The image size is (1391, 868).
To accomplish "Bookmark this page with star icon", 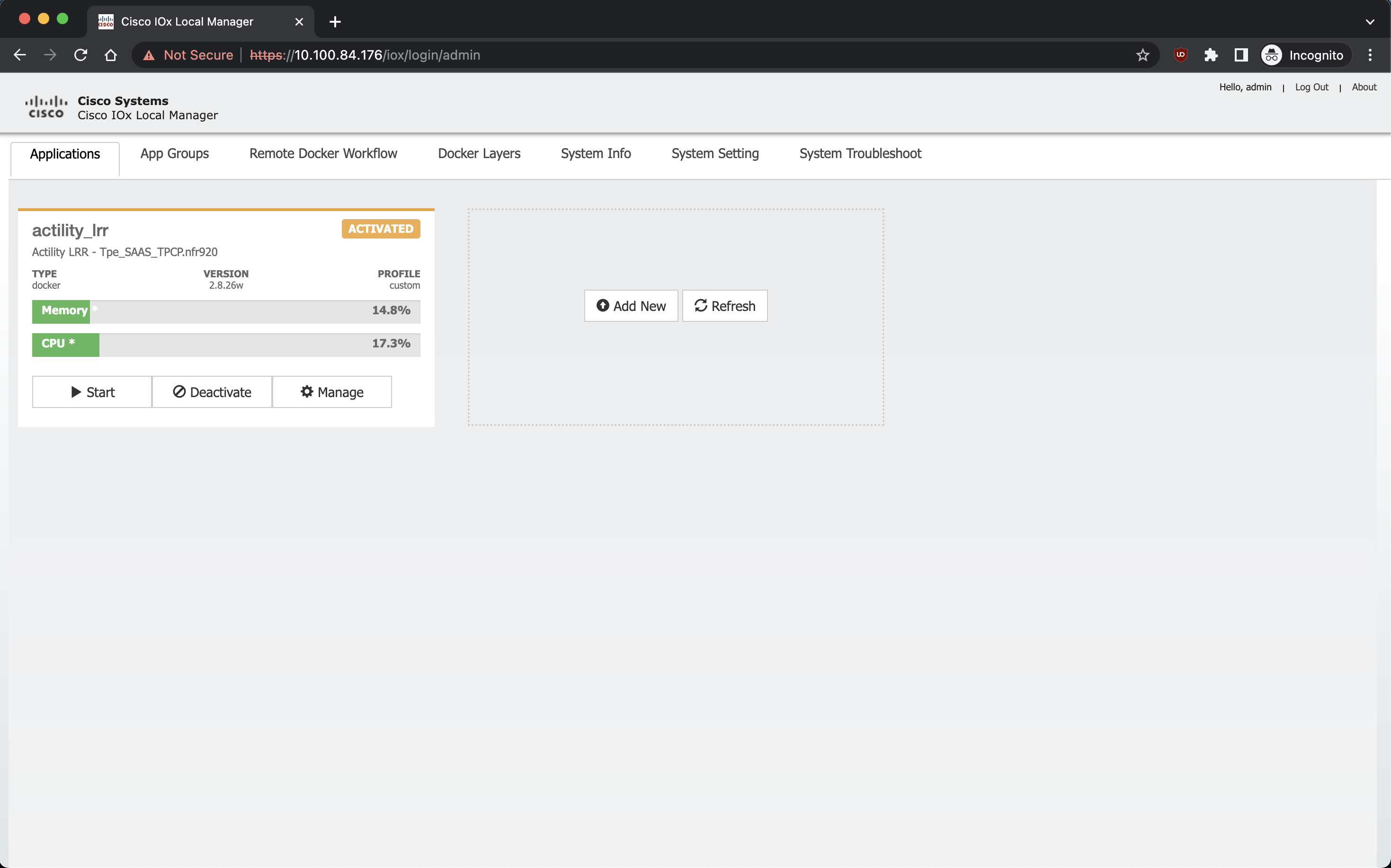I will click(x=1142, y=55).
